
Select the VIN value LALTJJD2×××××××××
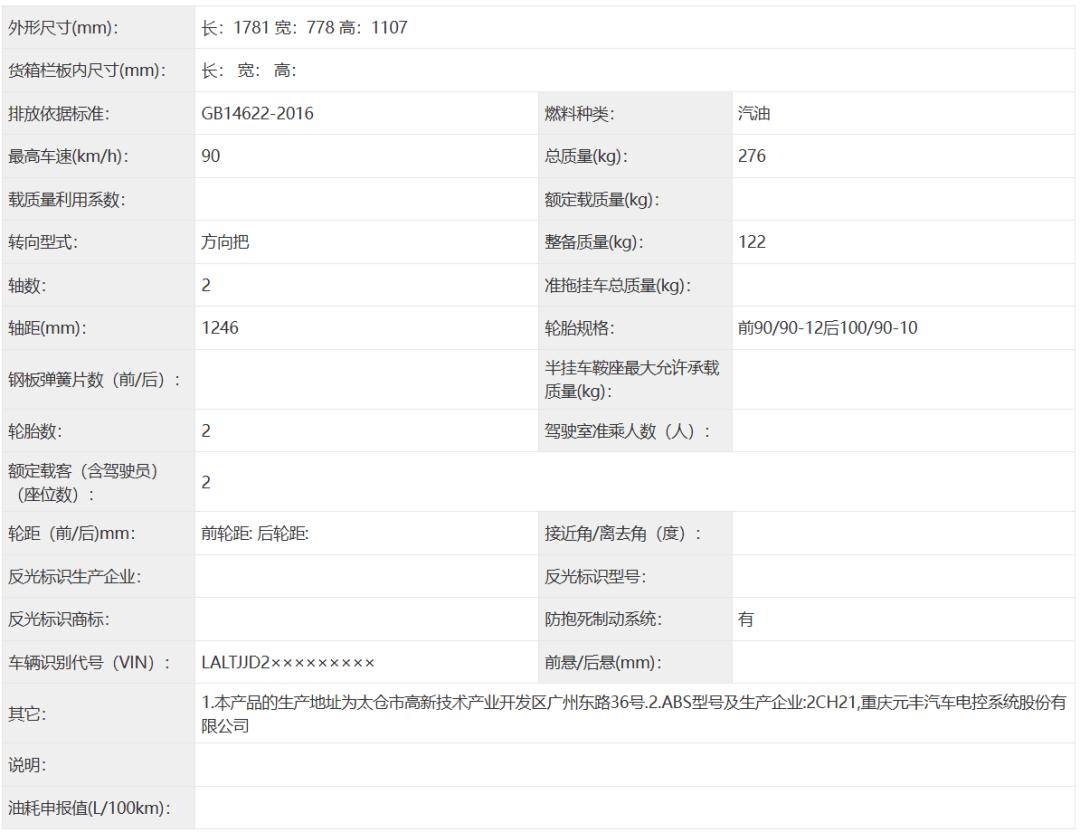[288, 662]
